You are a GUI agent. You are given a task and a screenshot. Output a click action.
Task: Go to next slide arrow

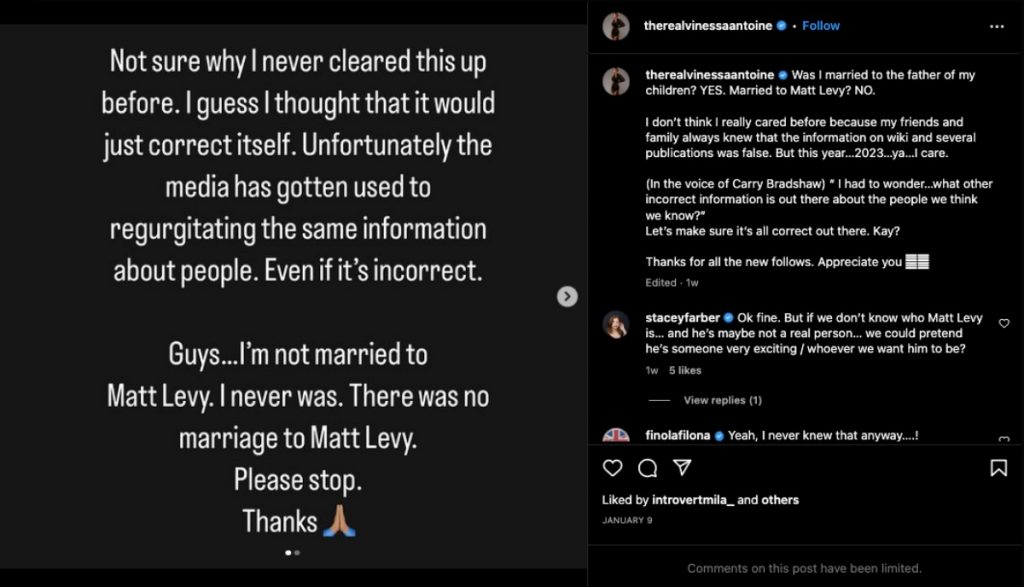pyautogui.click(x=567, y=296)
